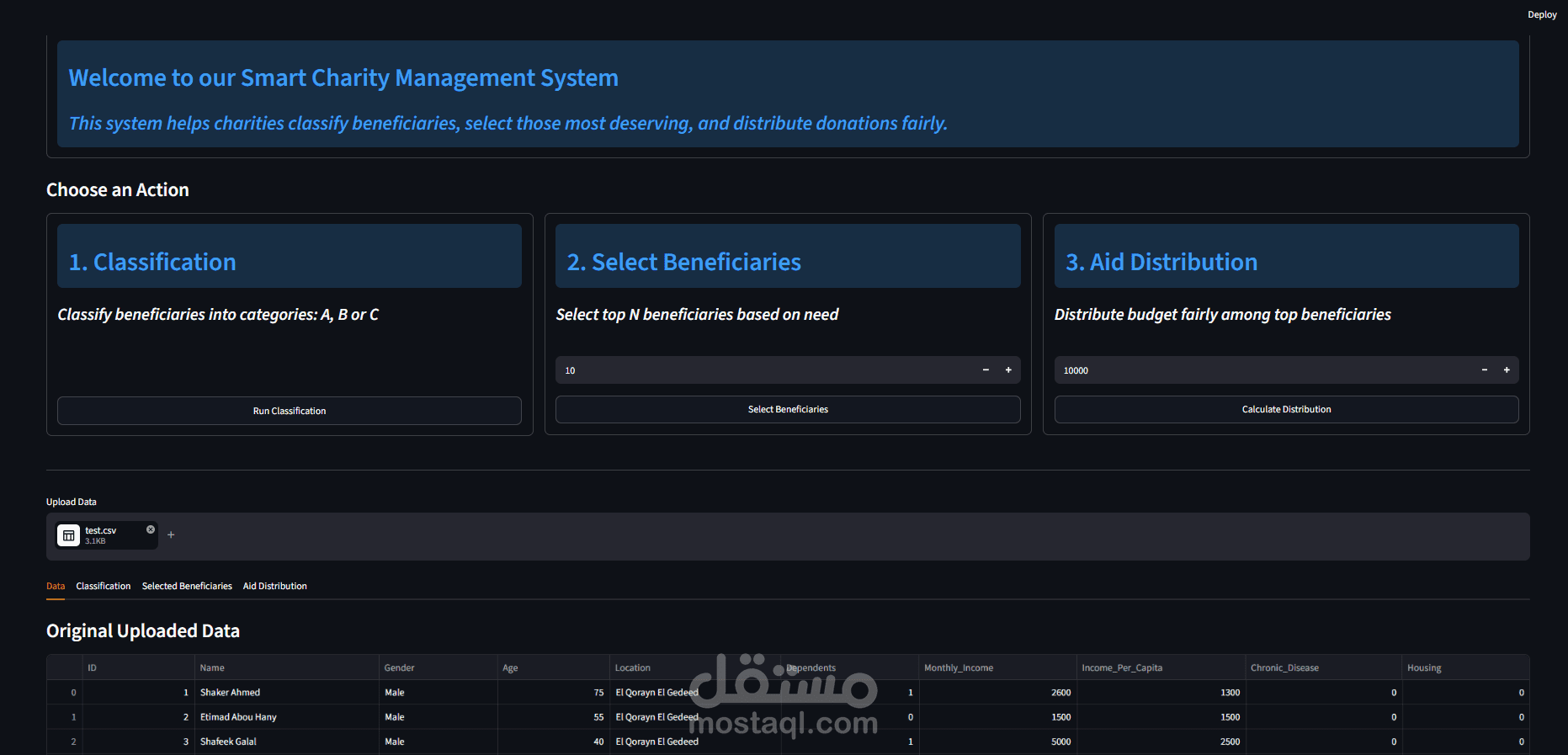The width and height of the screenshot is (1568, 755).
Task: Focus the budget input showing 10000
Action: [x=1263, y=370]
